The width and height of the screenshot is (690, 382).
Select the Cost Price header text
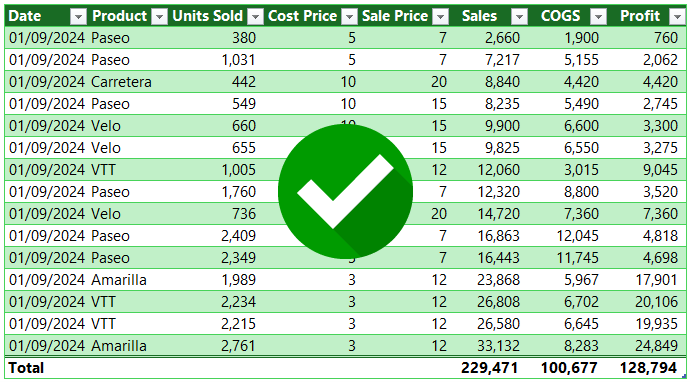302,16
